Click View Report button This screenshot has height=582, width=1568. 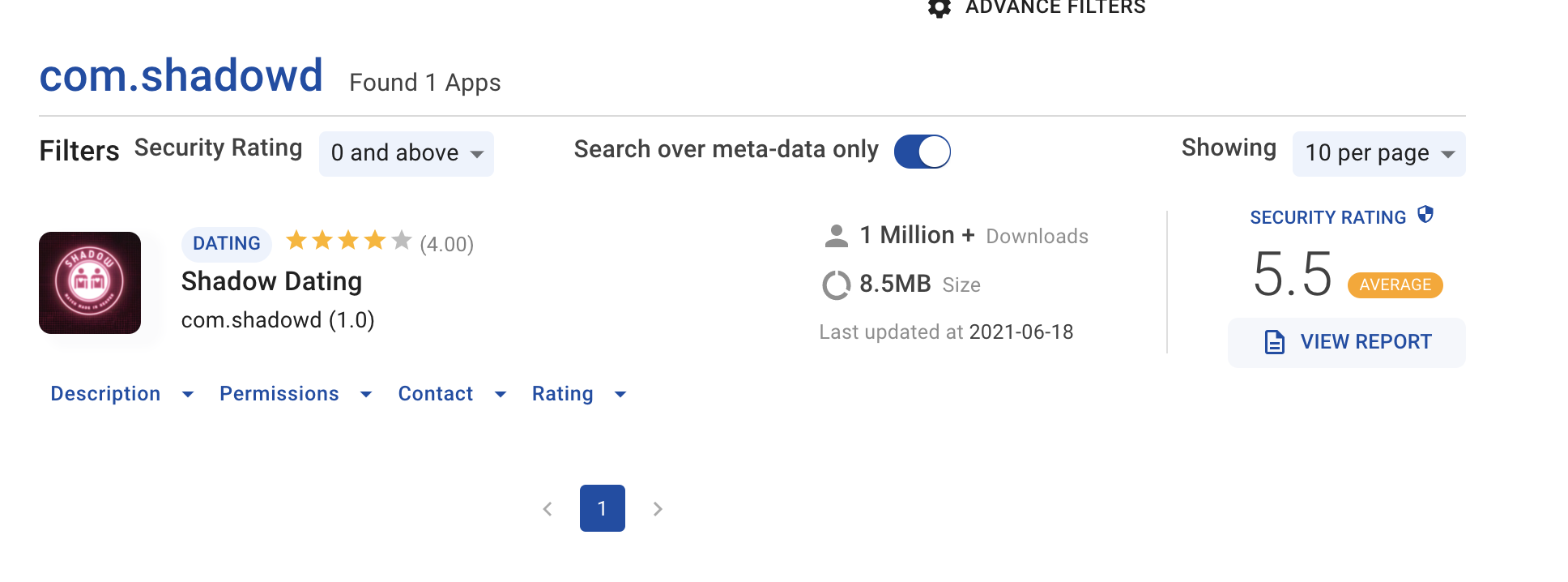point(1346,342)
